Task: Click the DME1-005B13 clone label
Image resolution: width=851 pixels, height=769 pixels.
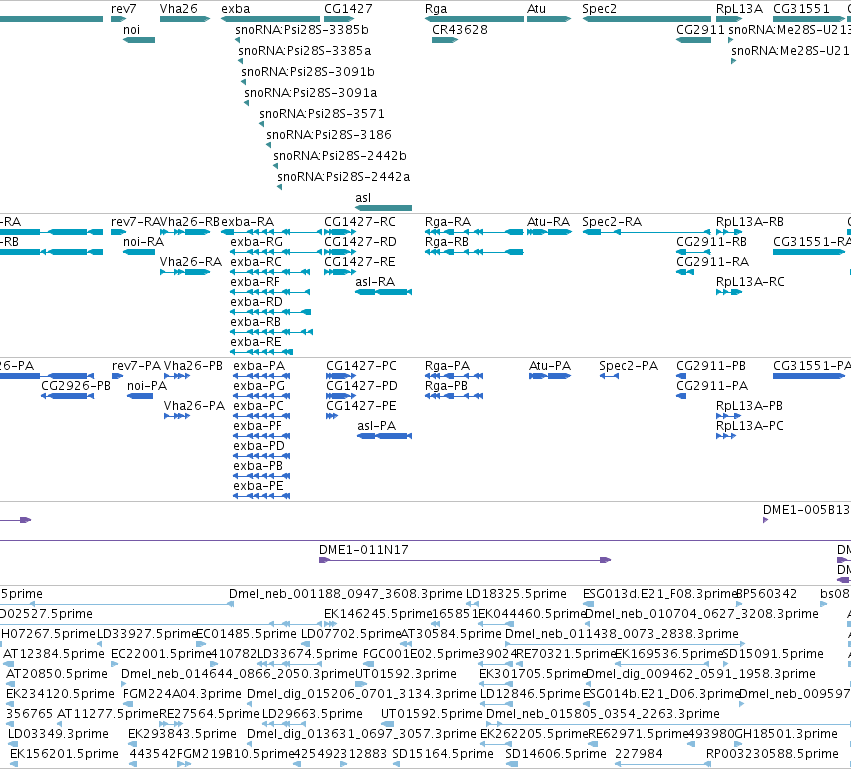Action: coord(806,510)
